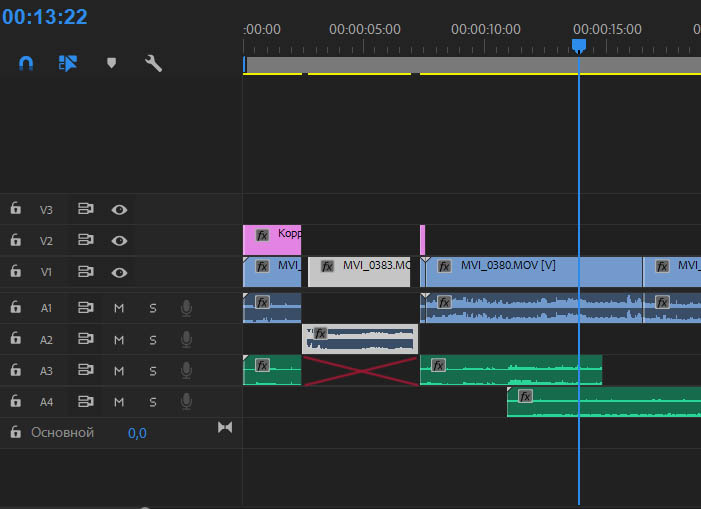701x509 pixels.
Task: Toggle lock on Основной master track
Action: pyautogui.click(x=16, y=432)
